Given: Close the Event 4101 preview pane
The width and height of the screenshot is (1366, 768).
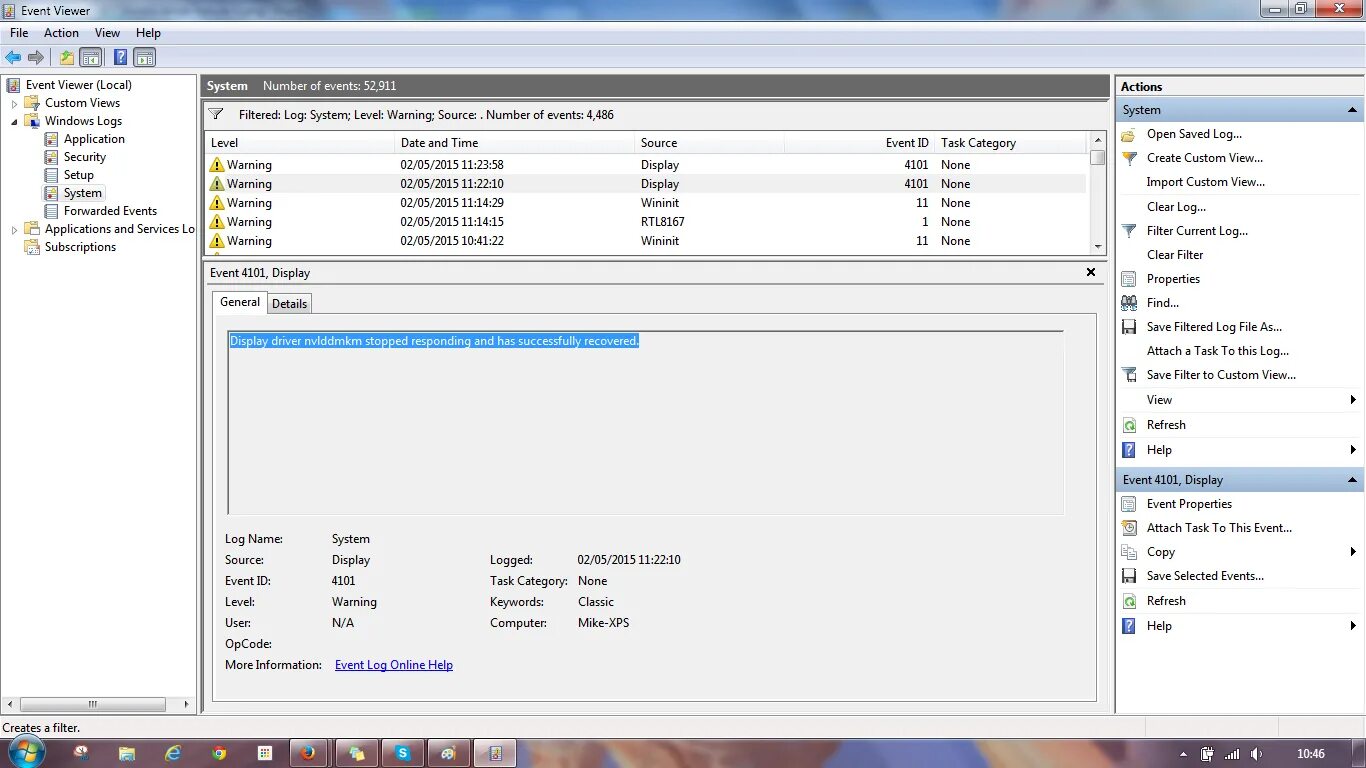Looking at the screenshot, I should [x=1091, y=272].
